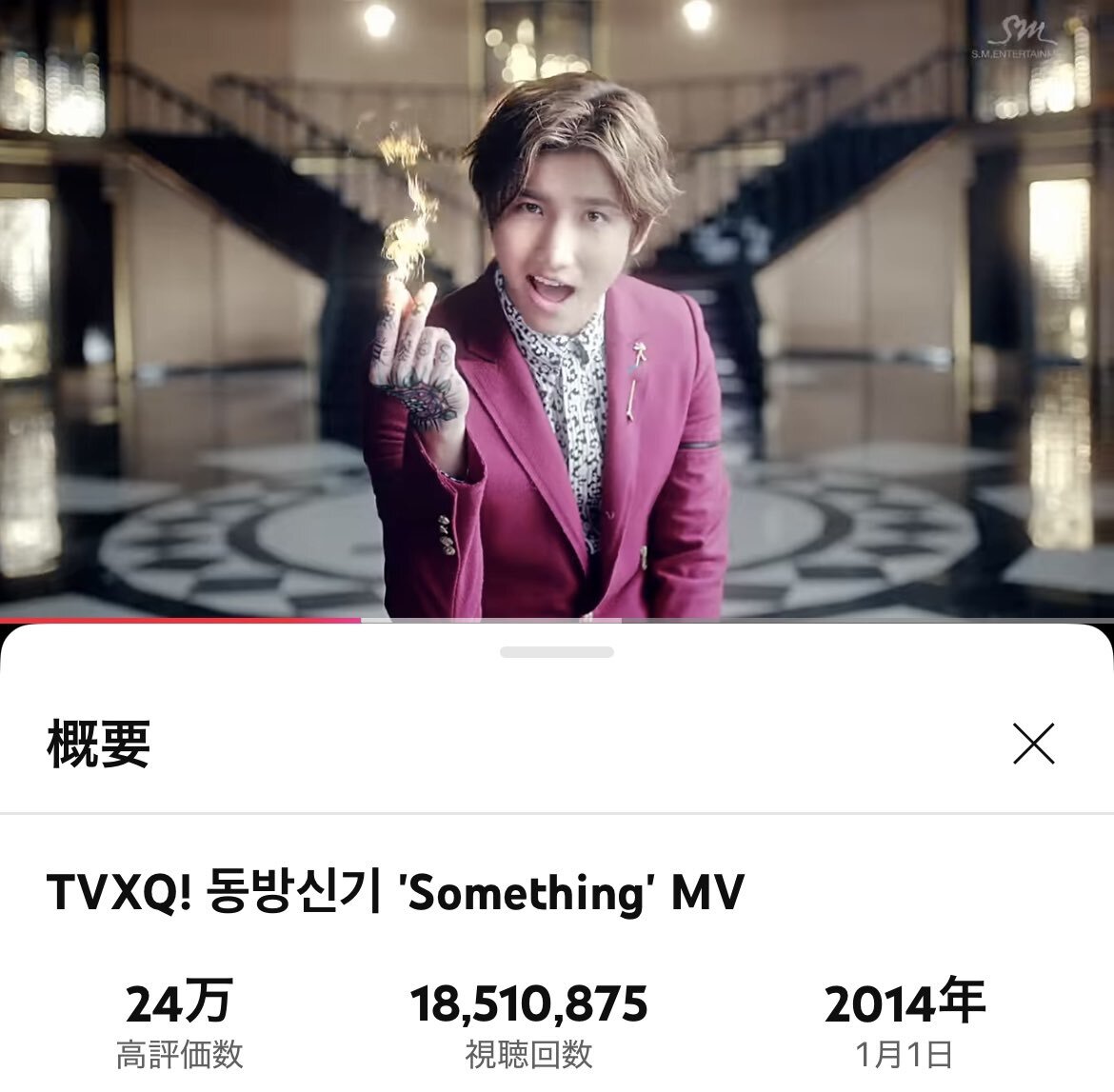Tap the drag handle of the description sheet
Image resolution: width=1114 pixels, height=1092 pixels.
point(556,651)
